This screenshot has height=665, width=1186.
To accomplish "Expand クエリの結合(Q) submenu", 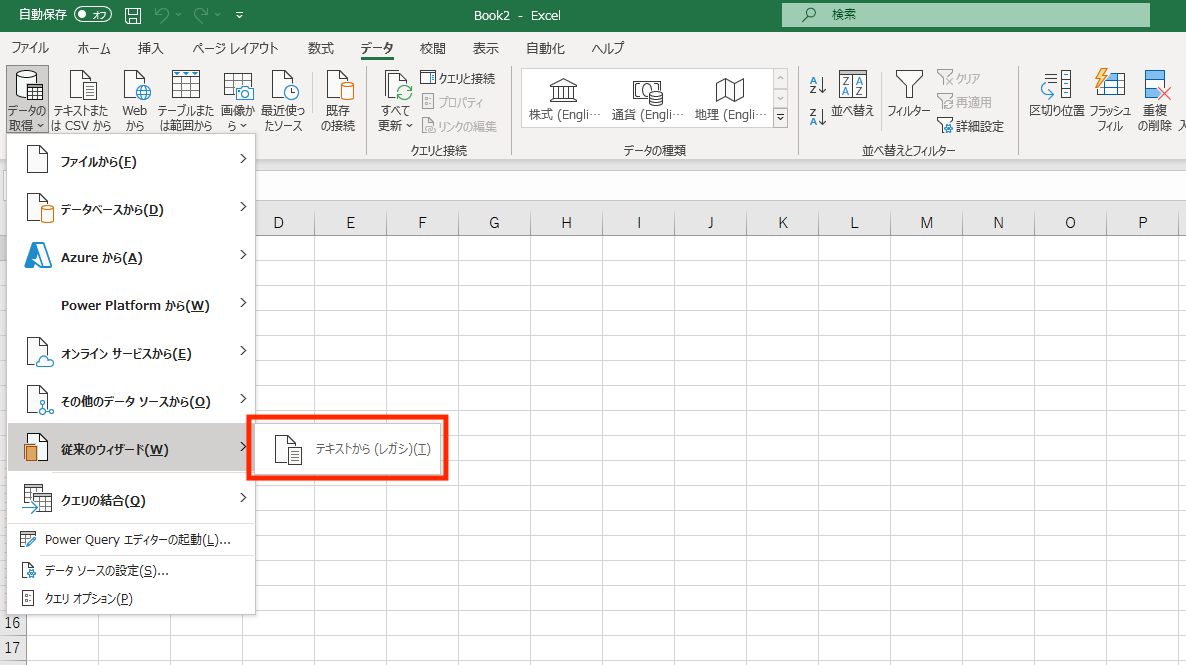I will coord(131,499).
